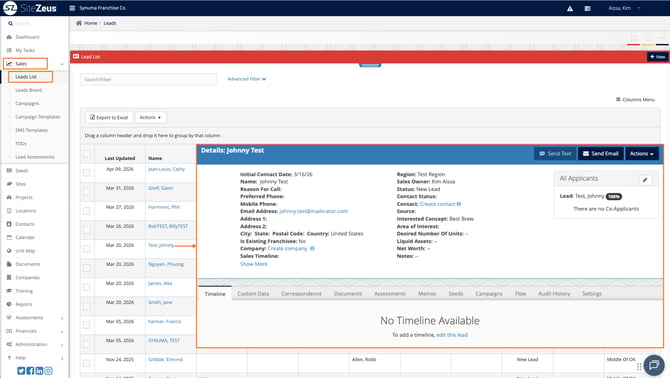Click the Training icon in sidebar
Screen dimensions: 670x378
click(x=9, y=291)
